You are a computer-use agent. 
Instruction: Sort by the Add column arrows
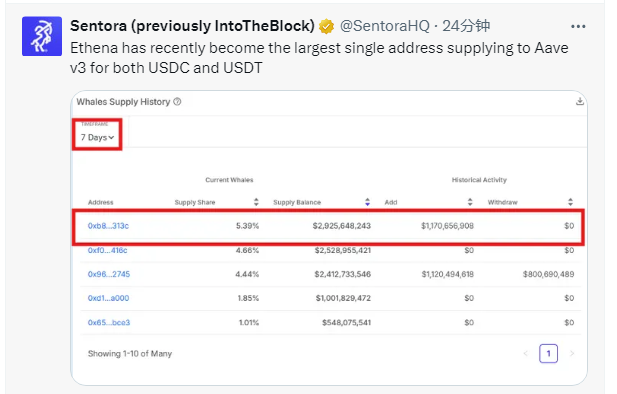click(x=470, y=202)
